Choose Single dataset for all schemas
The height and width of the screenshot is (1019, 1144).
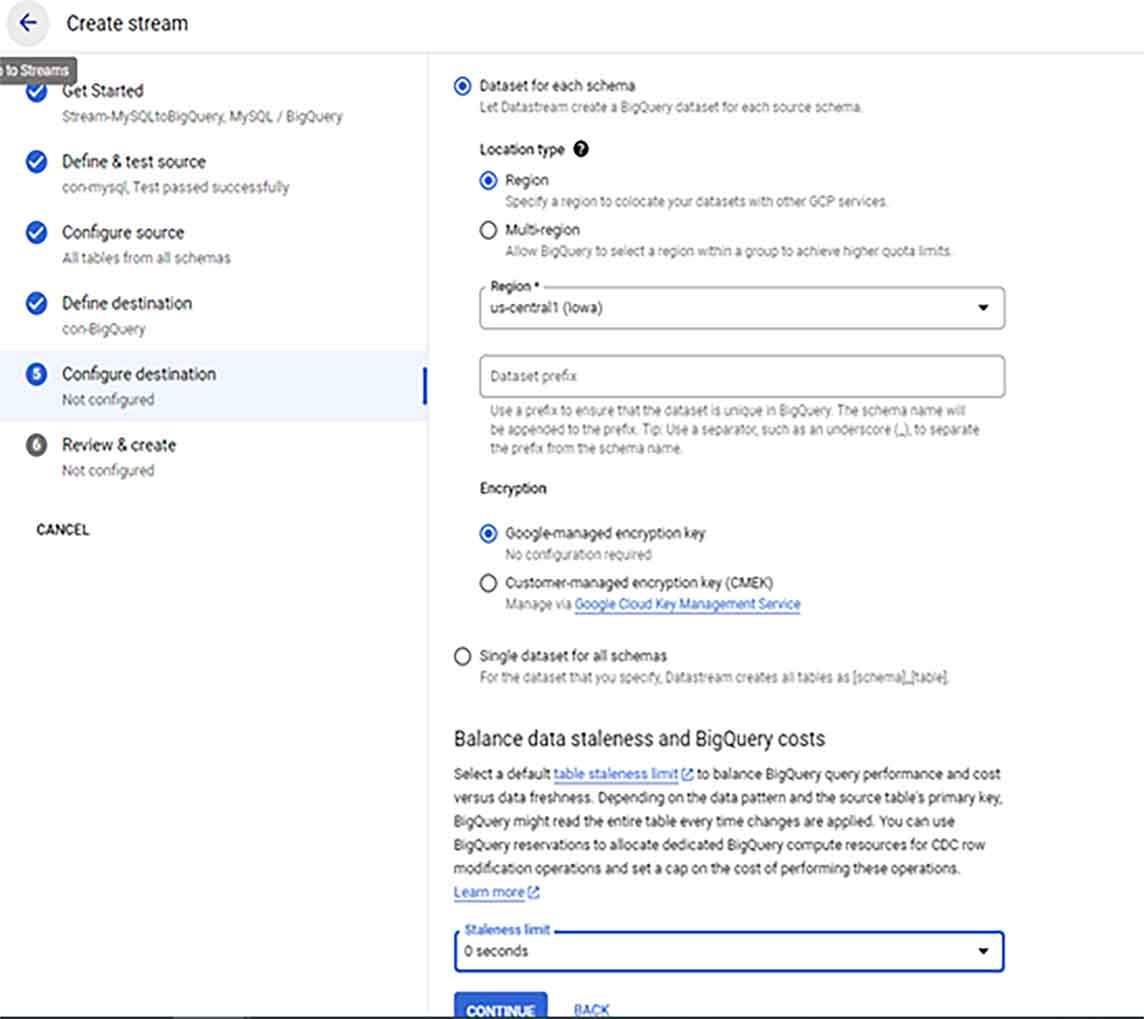[x=462, y=656]
